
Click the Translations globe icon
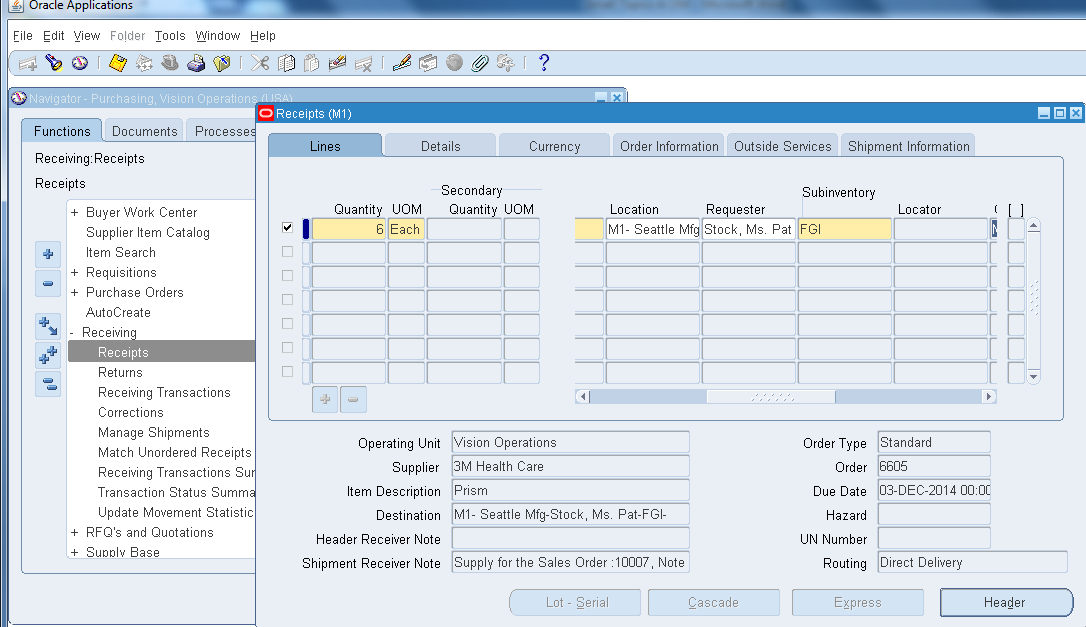click(454, 63)
